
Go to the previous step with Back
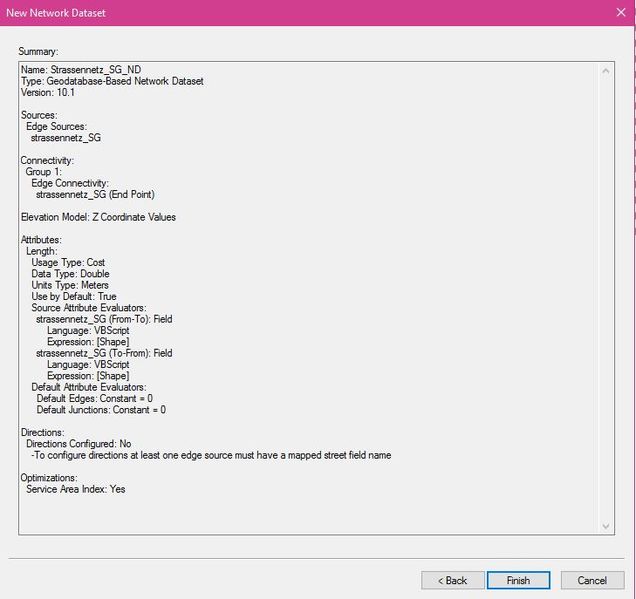pyautogui.click(x=451, y=580)
